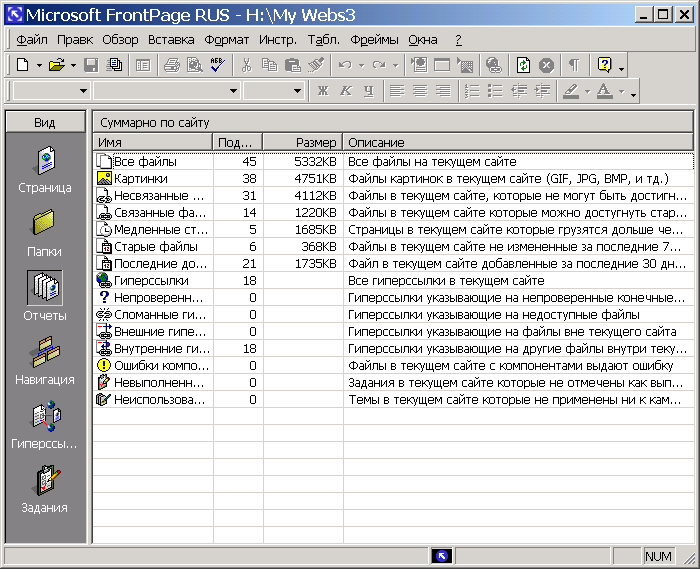This screenshot has width=700, height=569.
Task: Toggle the Folder List toolbar icon
Action: [143, 65]
